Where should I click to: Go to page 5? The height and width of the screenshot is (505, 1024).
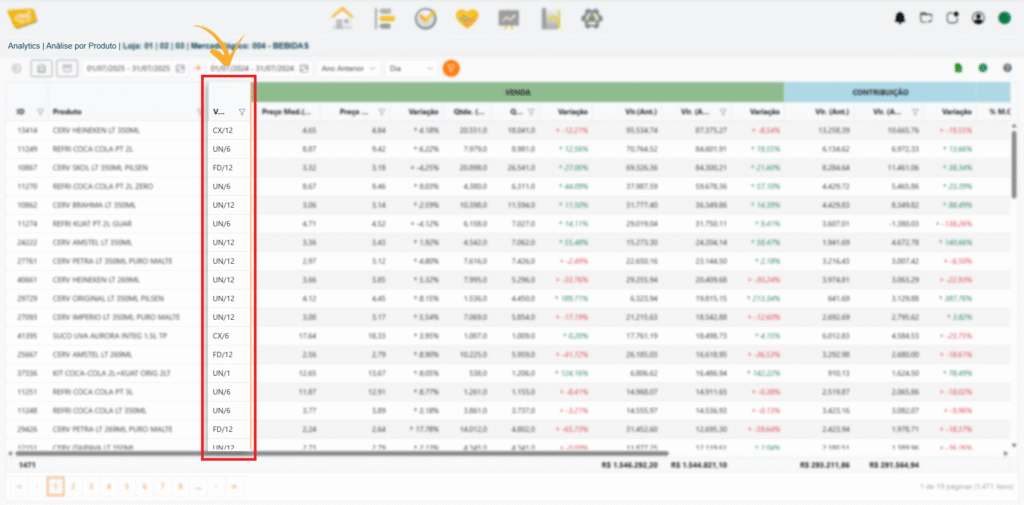127,486
